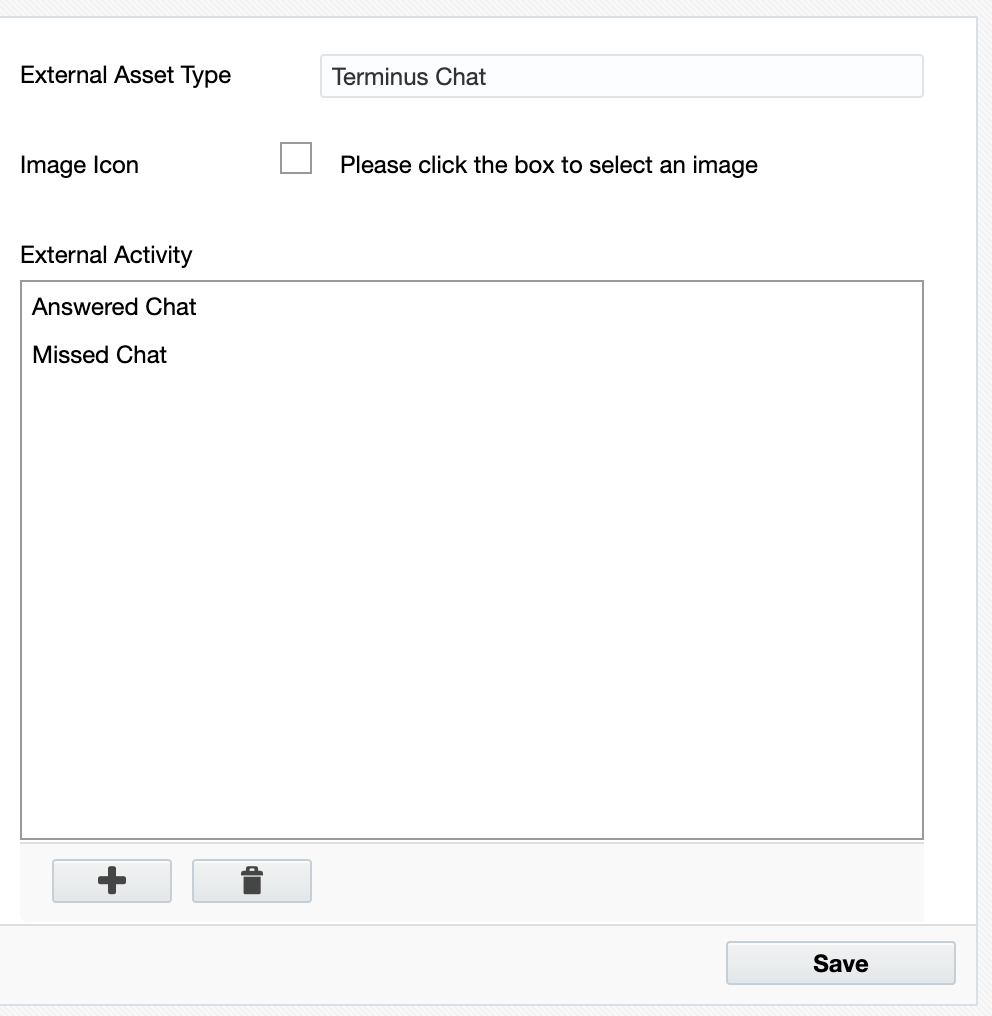The width and height of the screenshot is (992, 1016).
Task: Place cursor after 'Terminus Chat' text
Action: [488, 76]
